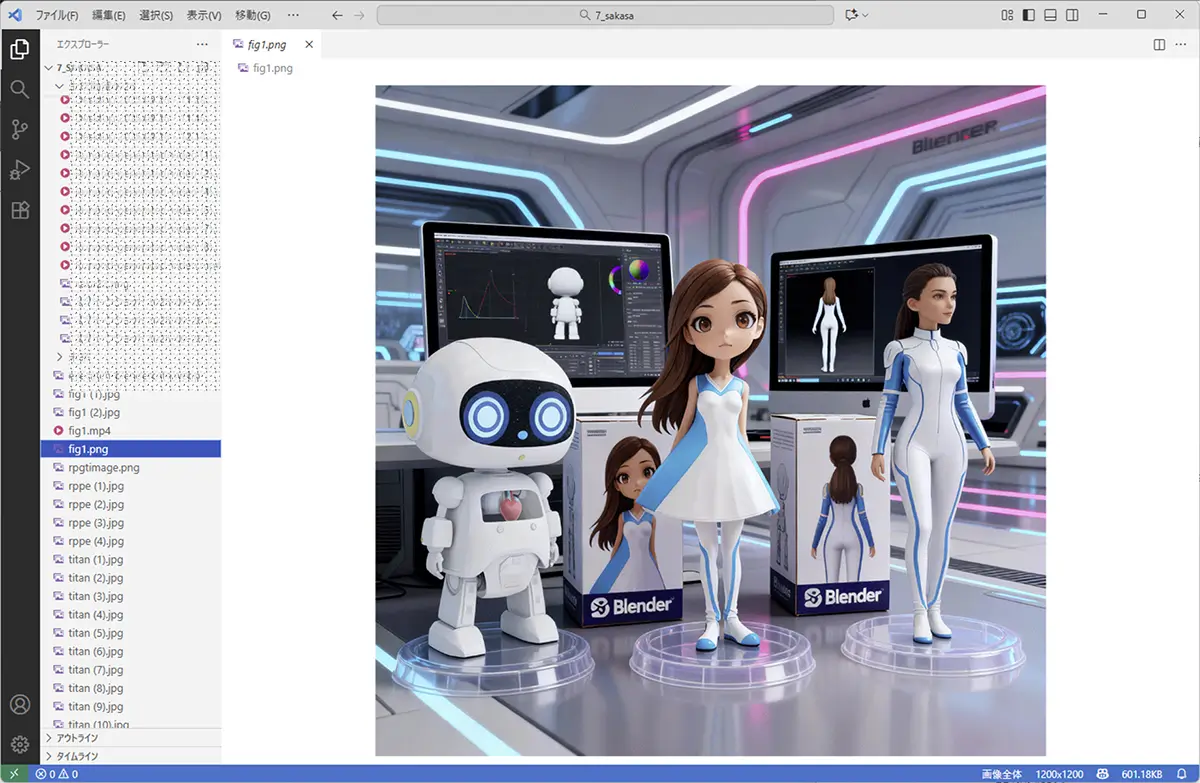Toggle the primary side bar layout button
Screen dimensions: 1200x783
(x=1028, y=15)
